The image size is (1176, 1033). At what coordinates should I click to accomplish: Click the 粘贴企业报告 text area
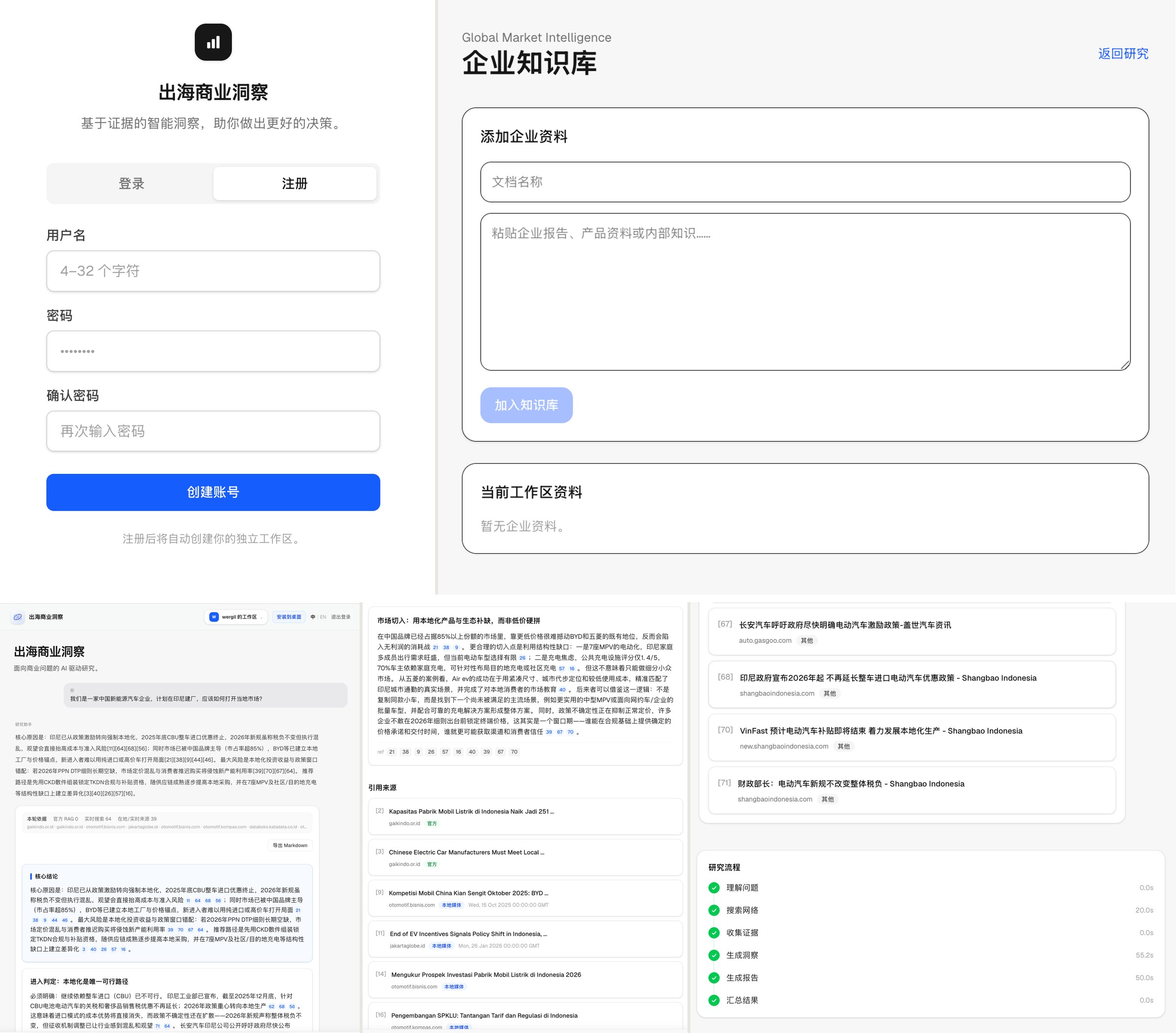click(x=805, y=292)
